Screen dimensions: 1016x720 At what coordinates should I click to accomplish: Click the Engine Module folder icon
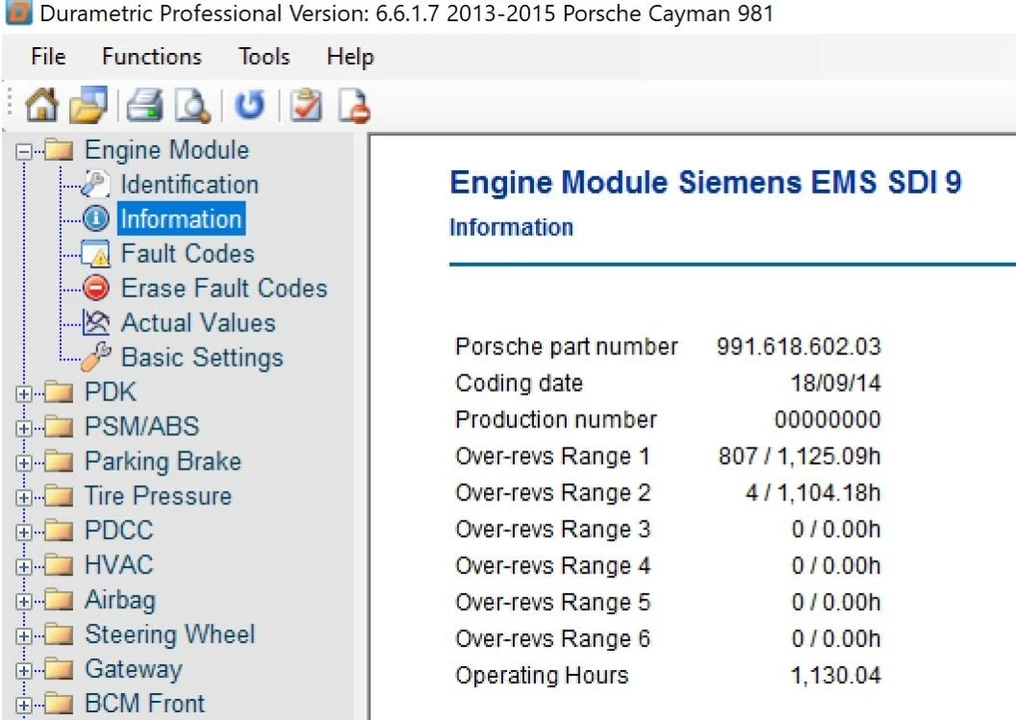59,150
